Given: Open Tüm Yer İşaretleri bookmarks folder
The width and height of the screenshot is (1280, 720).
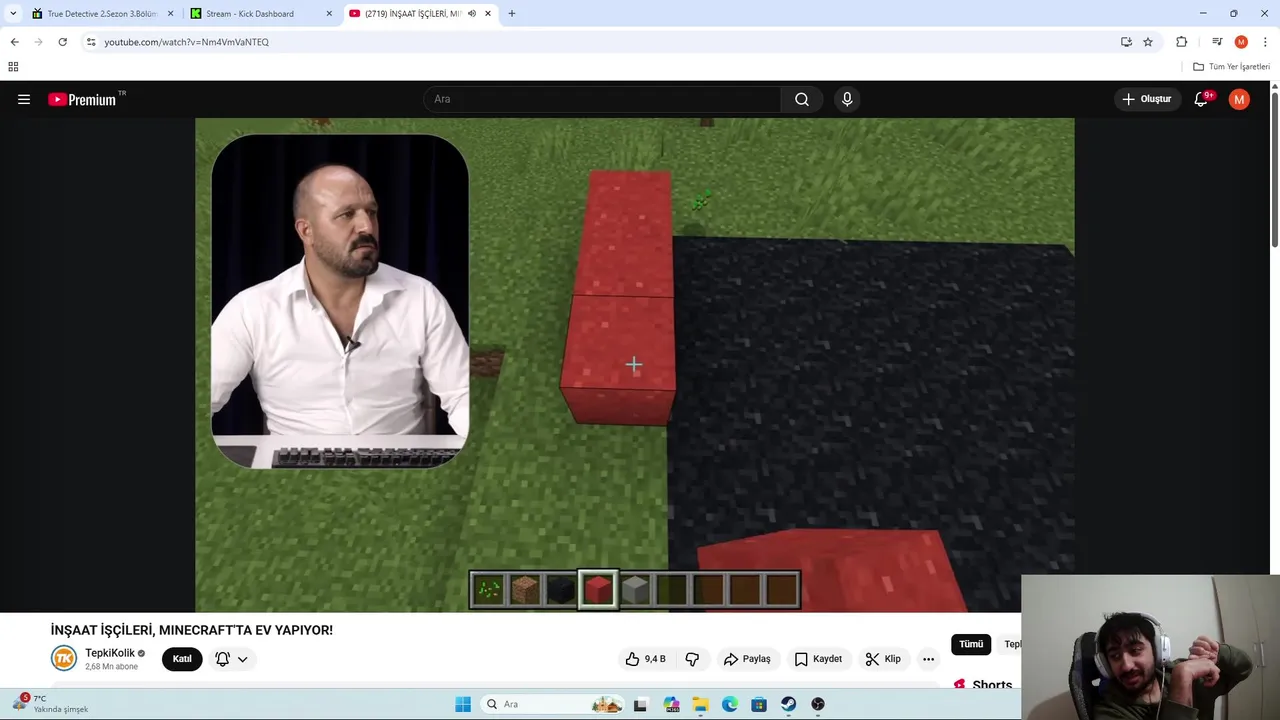Looking at the screenshot, I should (x=1232, y=67).
